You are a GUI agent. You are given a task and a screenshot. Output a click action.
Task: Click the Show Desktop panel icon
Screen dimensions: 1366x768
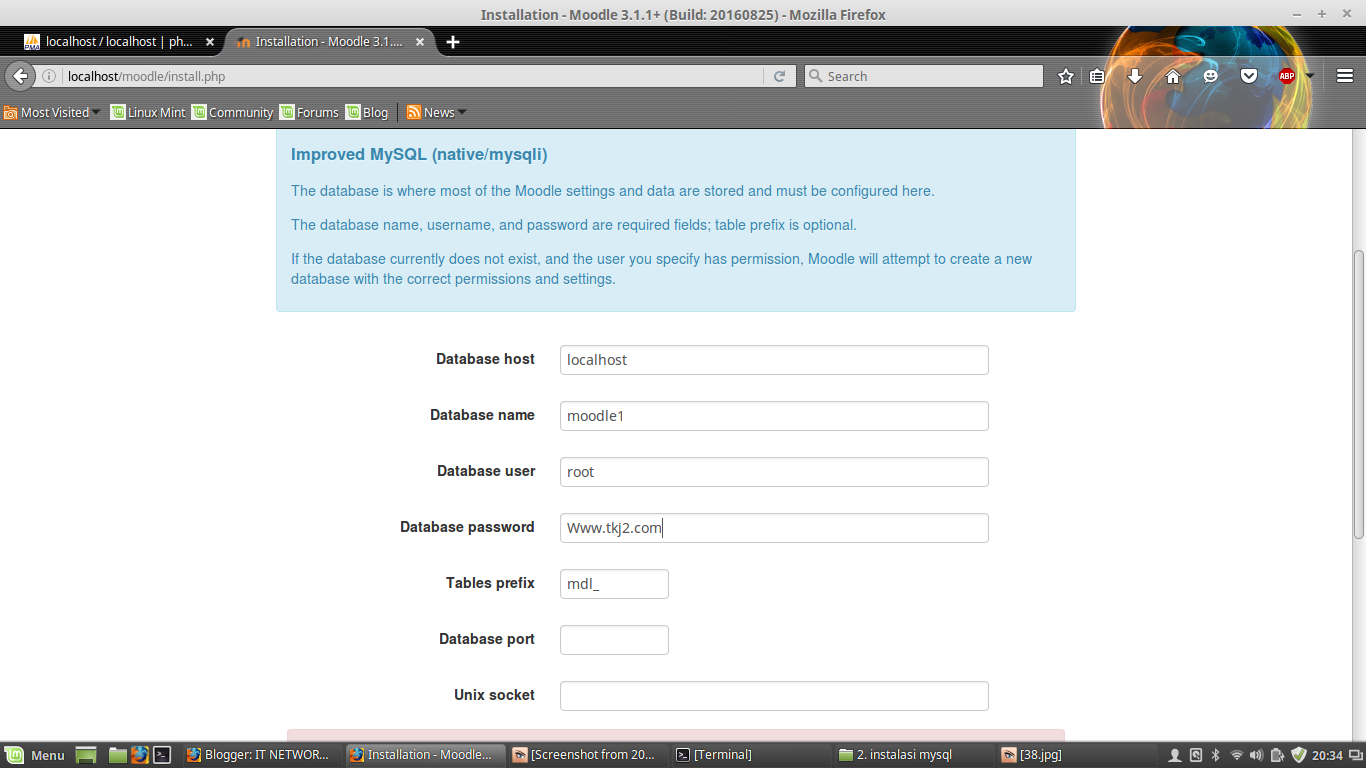point(86,755)
